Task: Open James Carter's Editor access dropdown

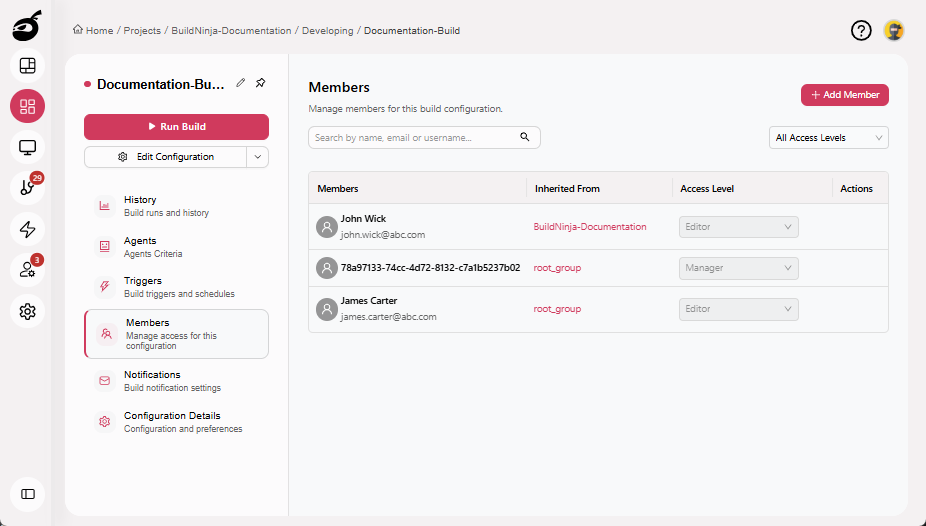Action: (x=739, y=309)
